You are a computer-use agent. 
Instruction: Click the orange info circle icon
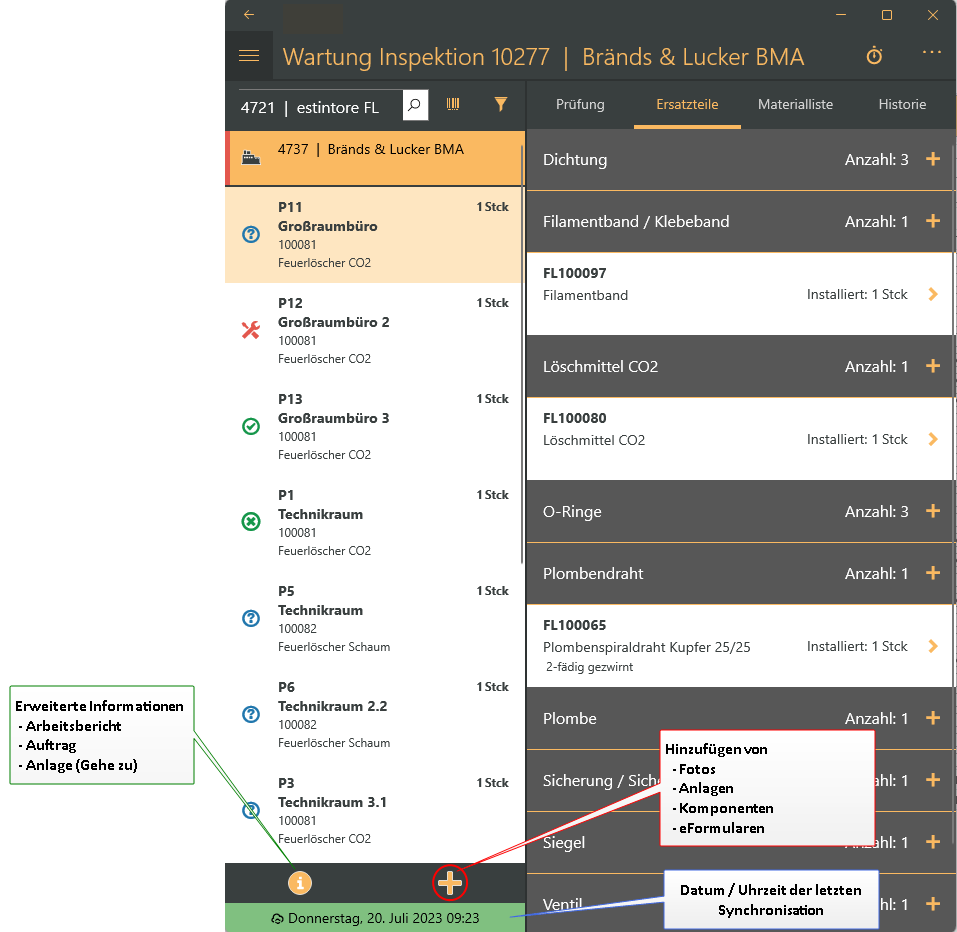(x=300, y=883)
